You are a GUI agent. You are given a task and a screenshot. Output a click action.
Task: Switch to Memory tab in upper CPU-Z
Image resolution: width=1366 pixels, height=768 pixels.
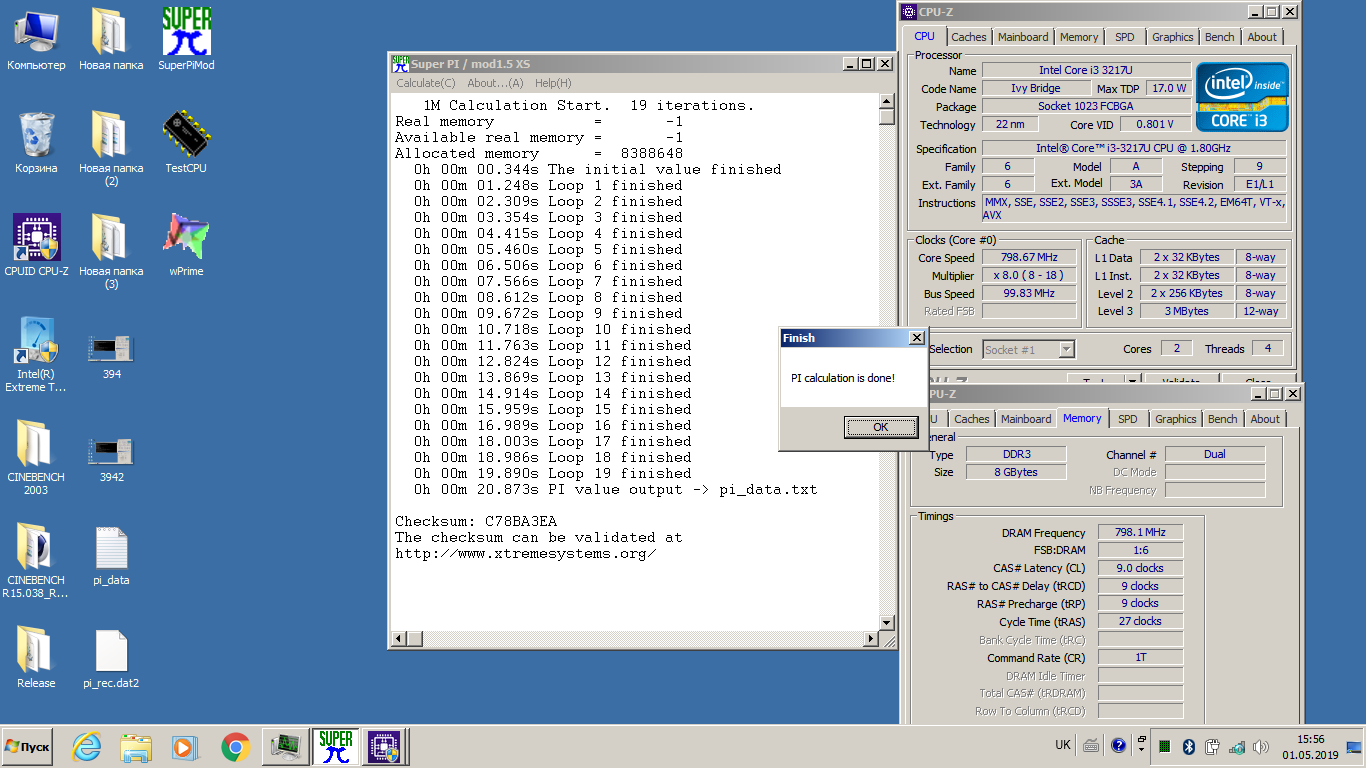[x=1079, y=37]
